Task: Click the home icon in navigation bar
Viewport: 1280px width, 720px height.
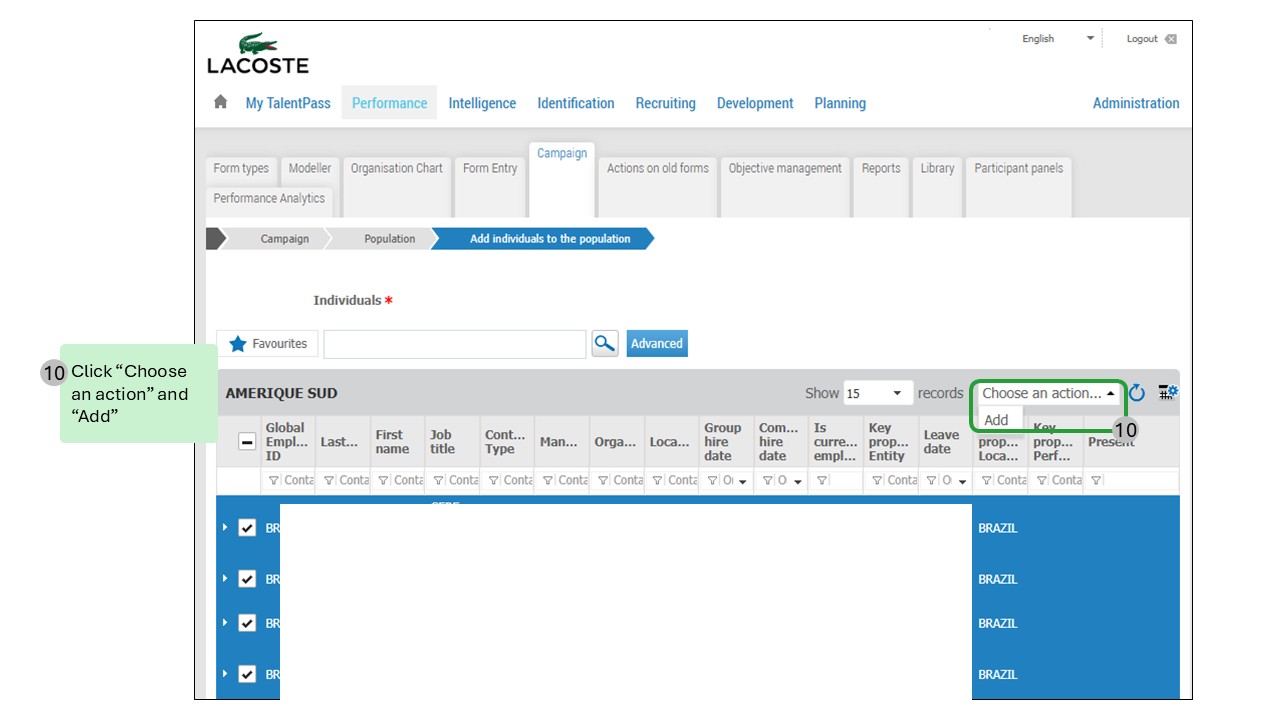Action: coord(221,102)
